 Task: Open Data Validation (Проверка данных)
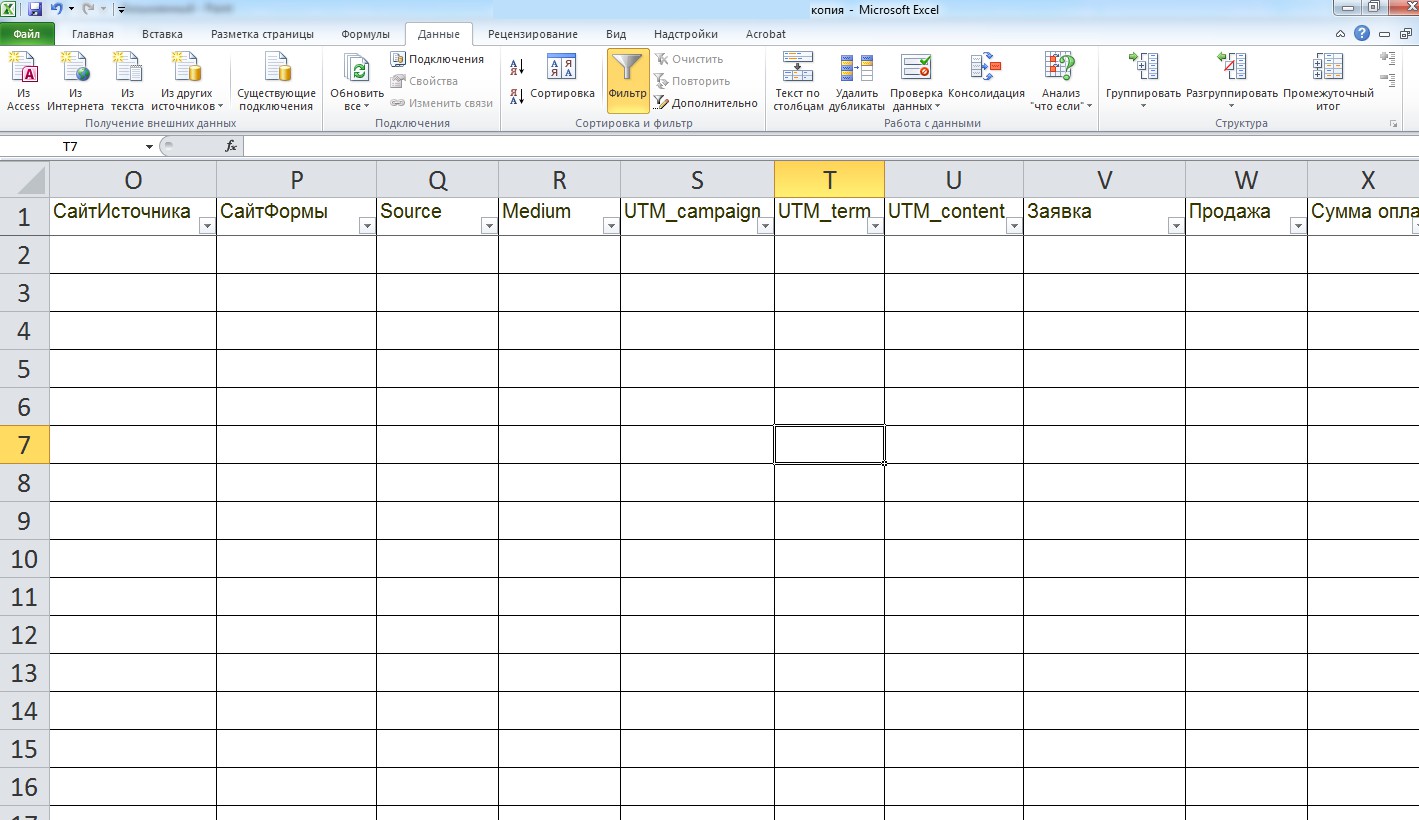(x=916, y=82)
